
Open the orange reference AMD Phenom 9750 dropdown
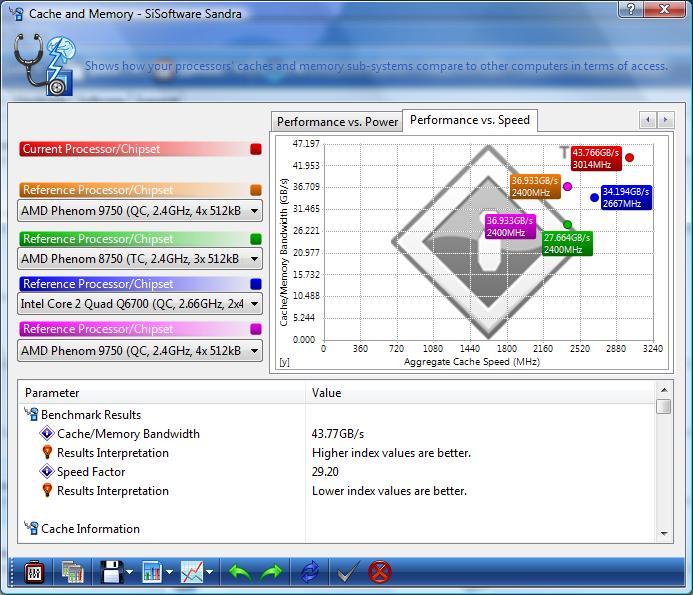point(140,211)
